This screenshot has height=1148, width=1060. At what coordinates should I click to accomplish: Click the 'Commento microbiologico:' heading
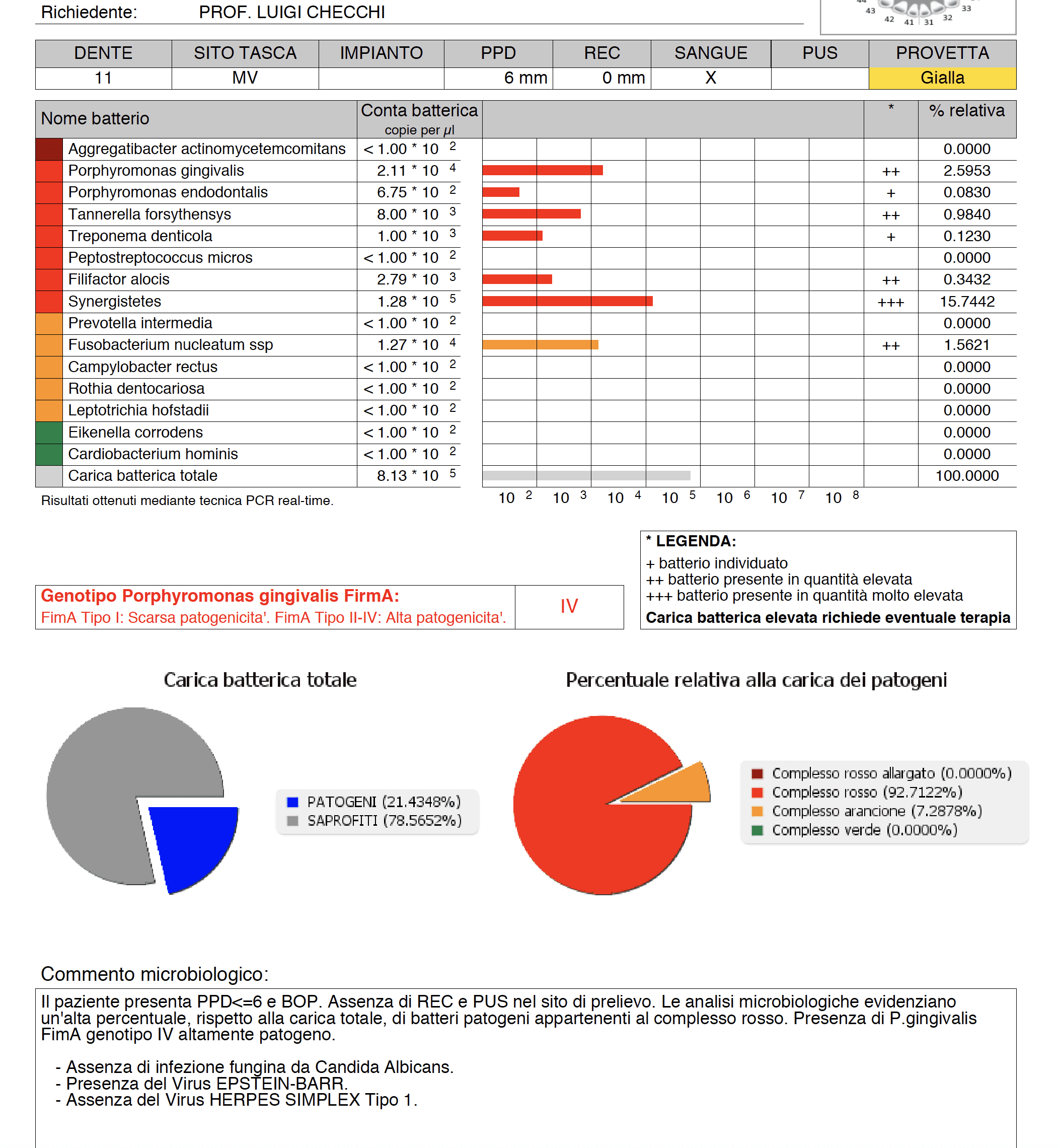point(155,974)
